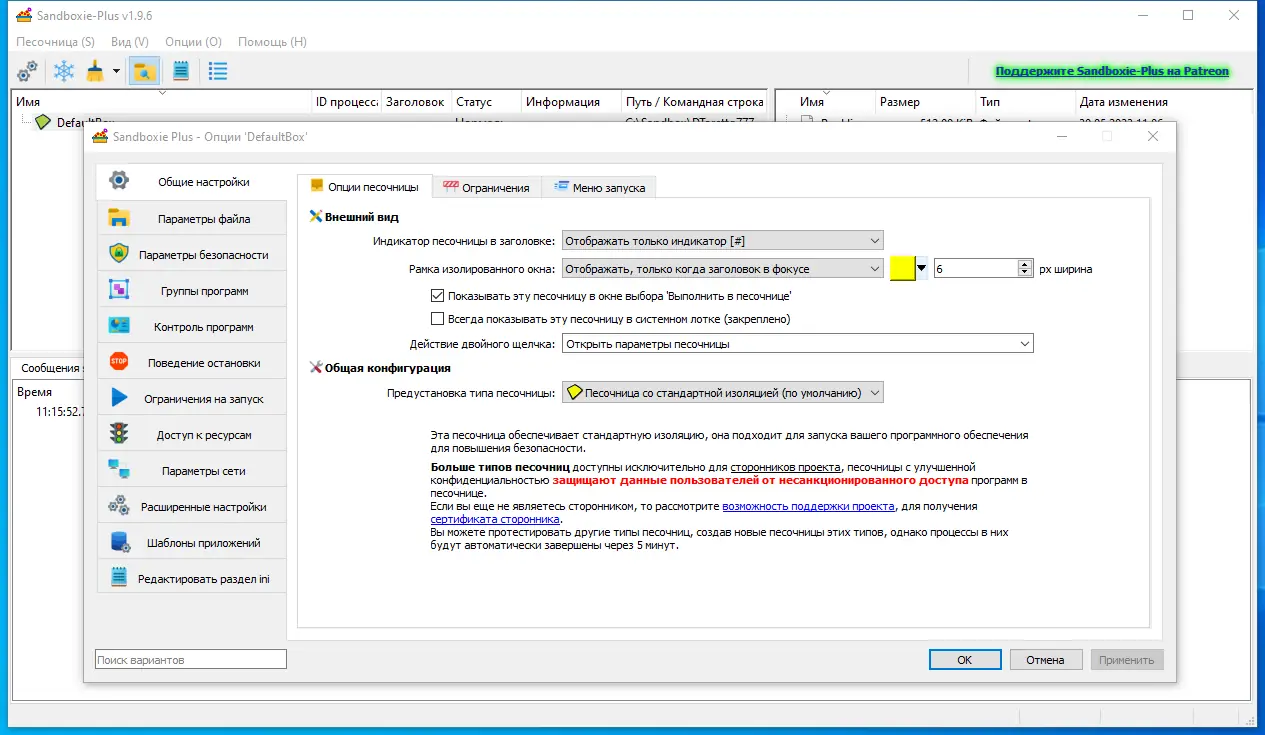Sort by ID процесса column header
Screen dimensions: 1265x735
(x=346, y=102)
